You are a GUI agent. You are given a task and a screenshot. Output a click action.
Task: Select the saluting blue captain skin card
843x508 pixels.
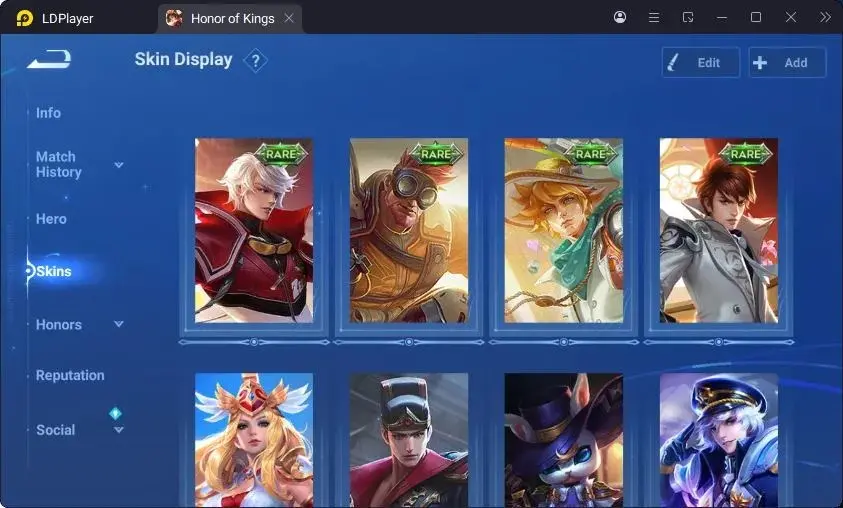pos(719,440)
